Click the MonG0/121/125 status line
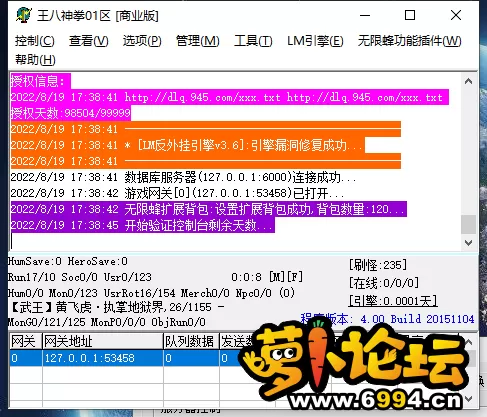The height and width of the screenshot is (417, 487). click(107, 322)
